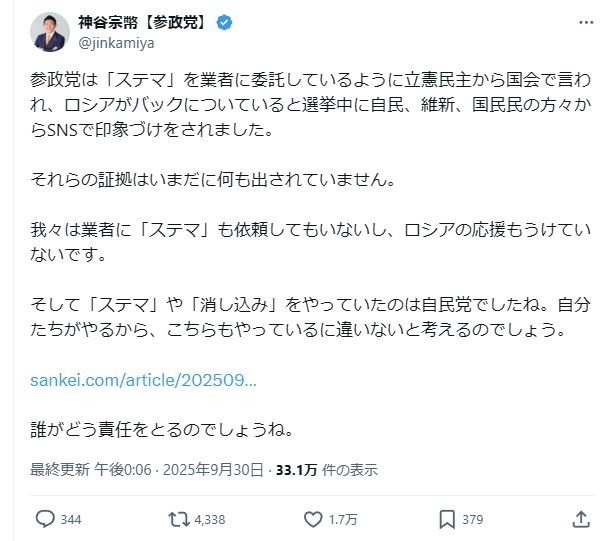
Task: Click the 379 bookmark count
Action: 473,520
